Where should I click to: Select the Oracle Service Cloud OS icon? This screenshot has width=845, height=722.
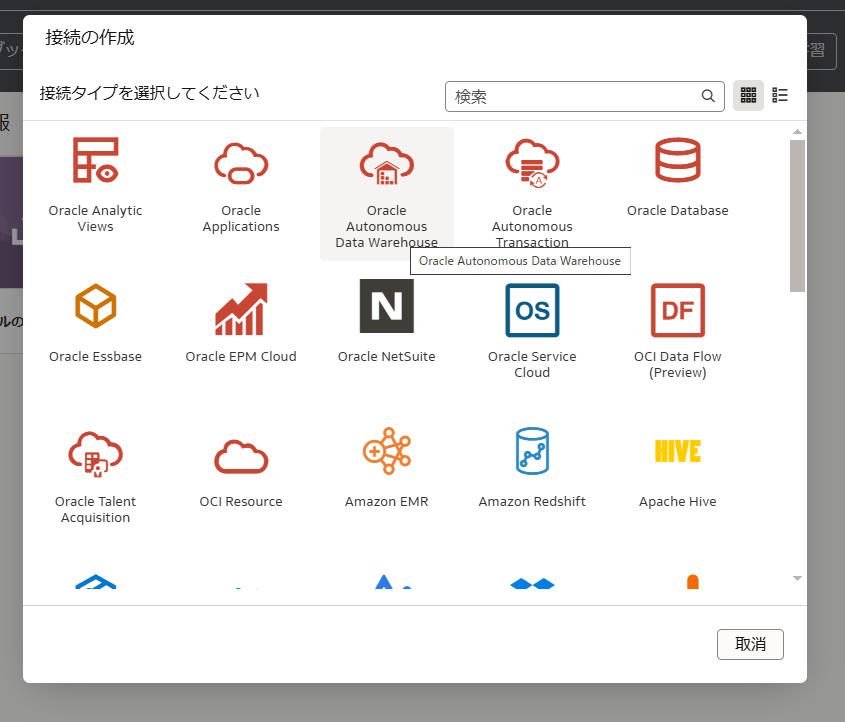[x=532, y=310]
